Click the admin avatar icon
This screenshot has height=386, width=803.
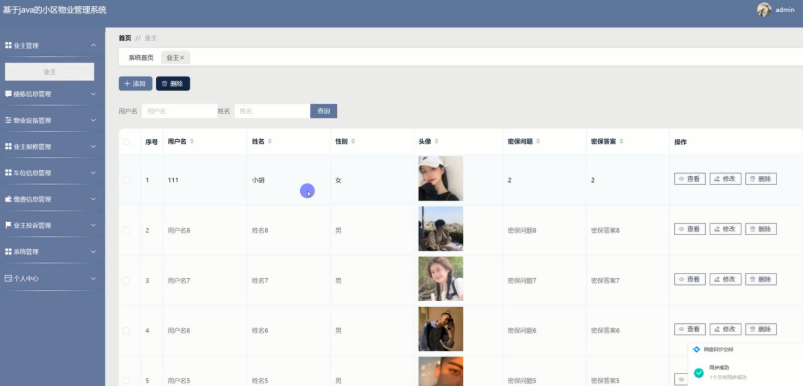click(x=764, y=10)
